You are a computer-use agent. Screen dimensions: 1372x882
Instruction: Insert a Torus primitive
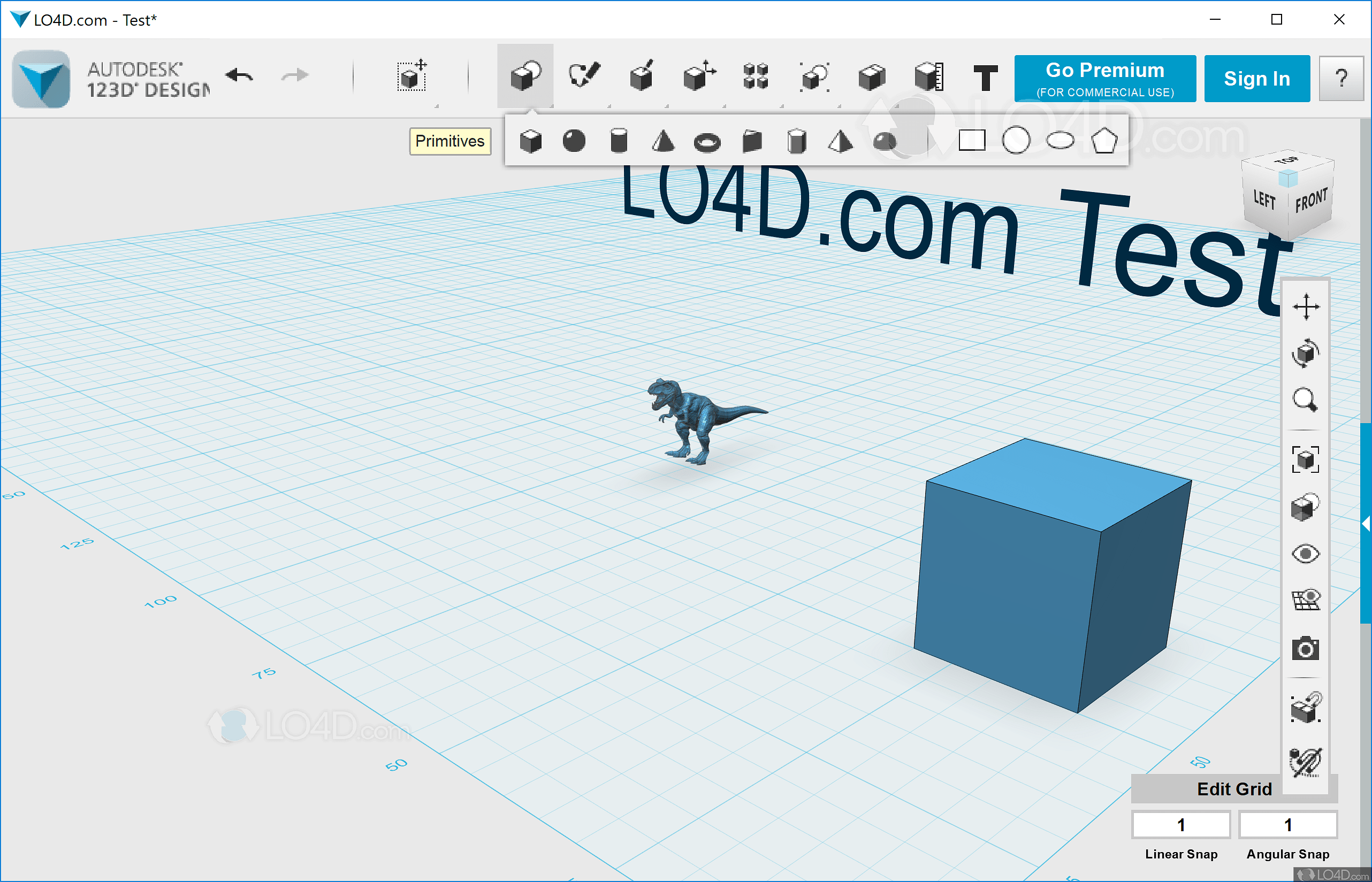point(707,142)
